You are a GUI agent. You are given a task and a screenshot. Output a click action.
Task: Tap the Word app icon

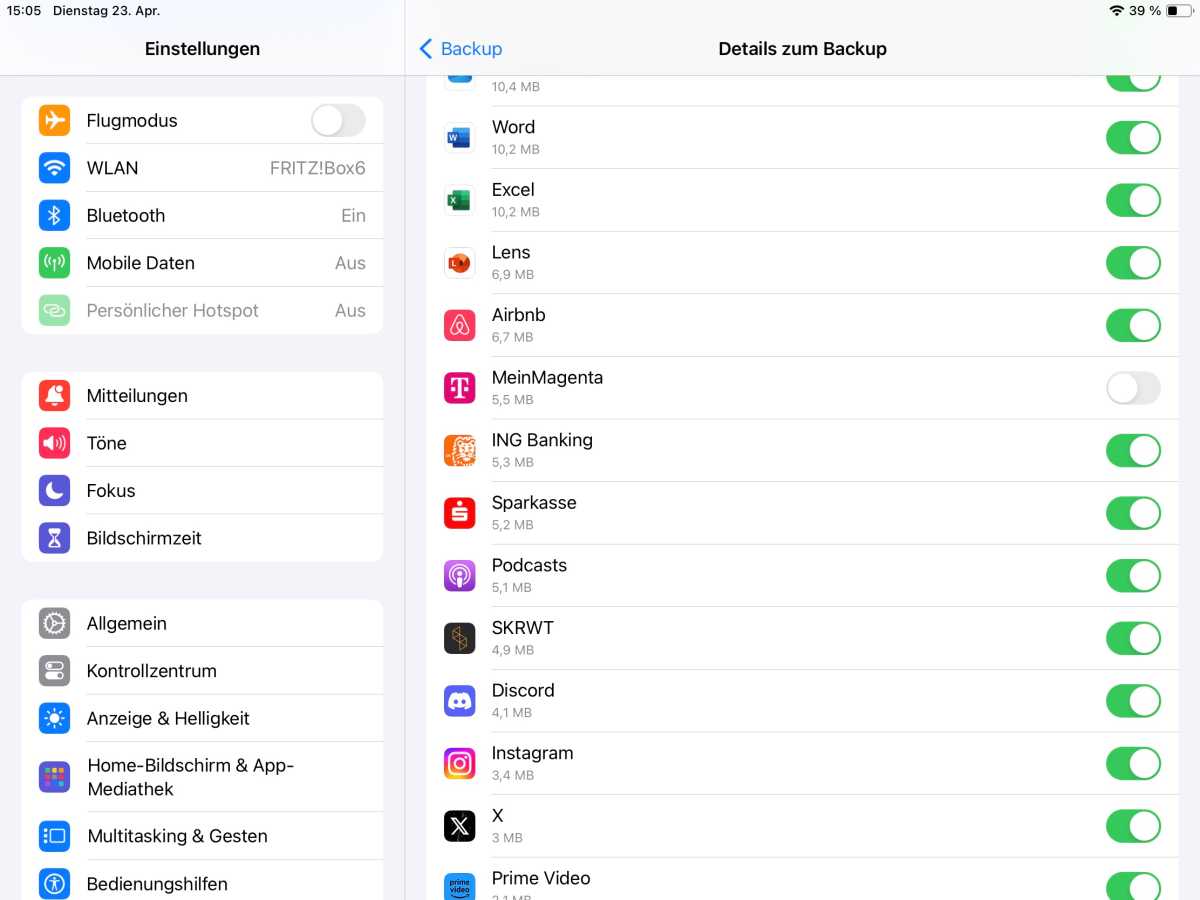pyautogui.click(x=459, y=137)
